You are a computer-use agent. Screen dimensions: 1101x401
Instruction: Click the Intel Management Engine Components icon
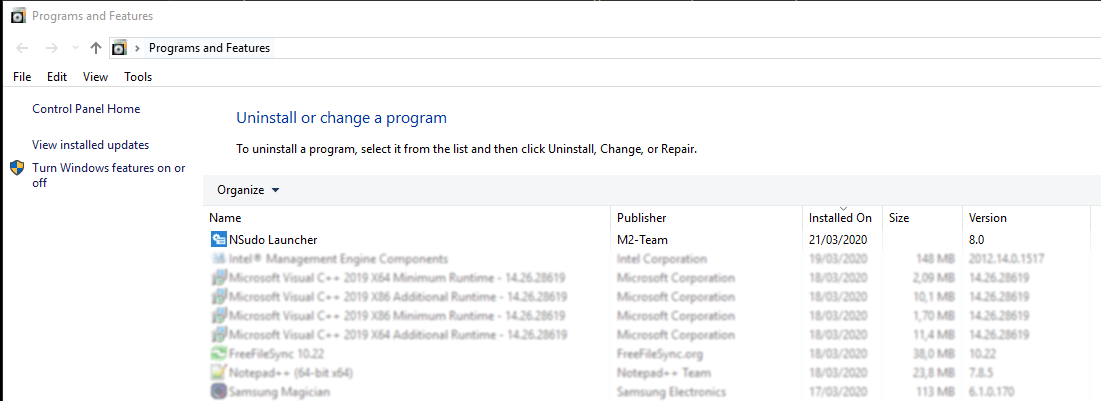click(x=218, y=258)
